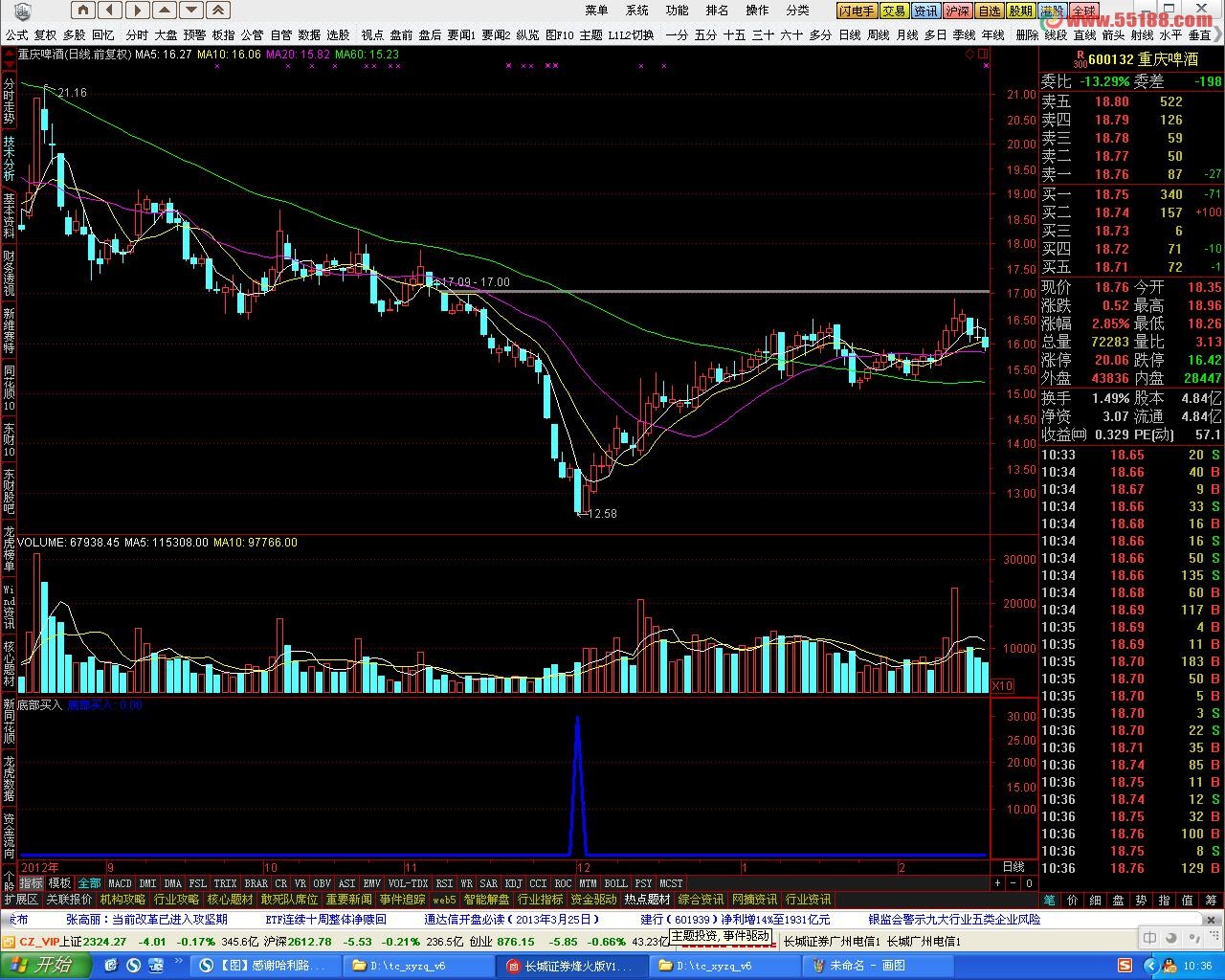Switch chart to 五分 period
Image resolution: width=1225 pixels, height=980 pixels.
pos(705,35)
